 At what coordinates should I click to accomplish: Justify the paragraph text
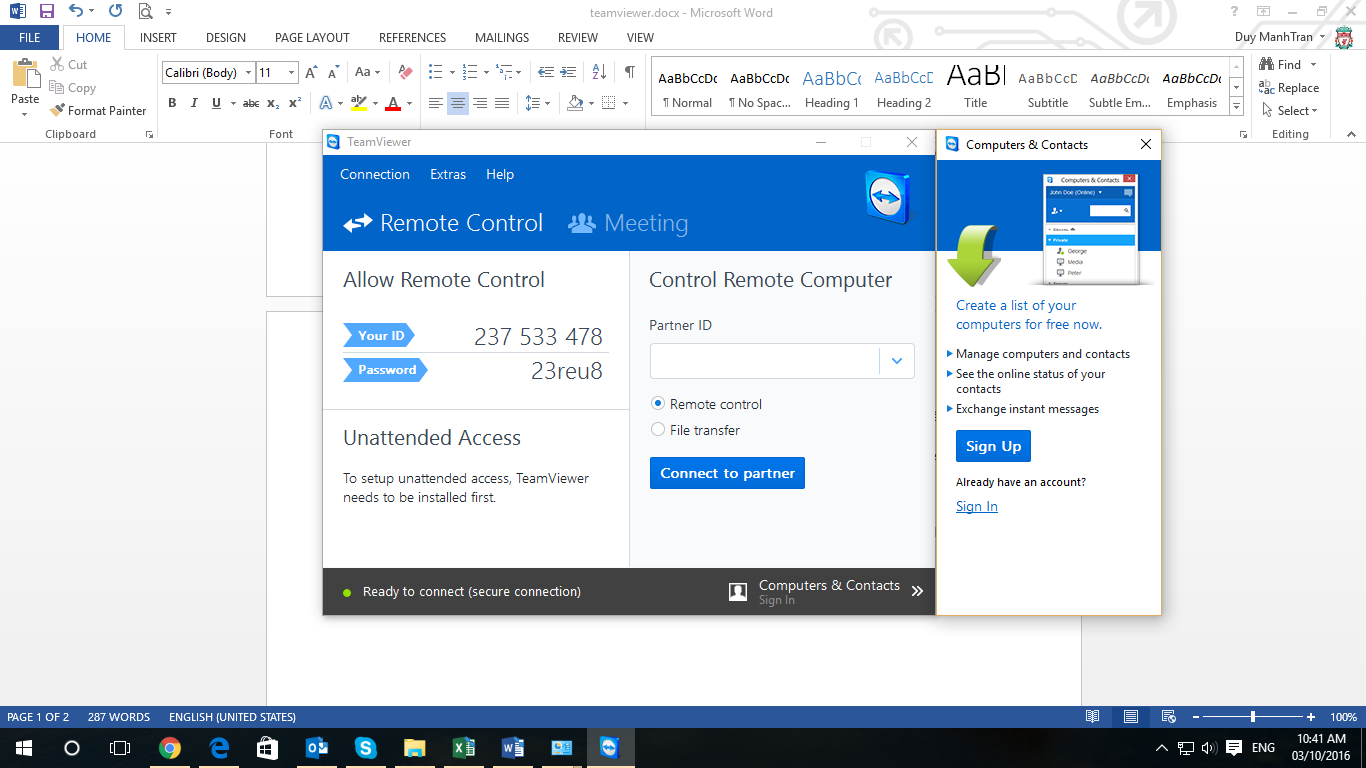[502, 103]
